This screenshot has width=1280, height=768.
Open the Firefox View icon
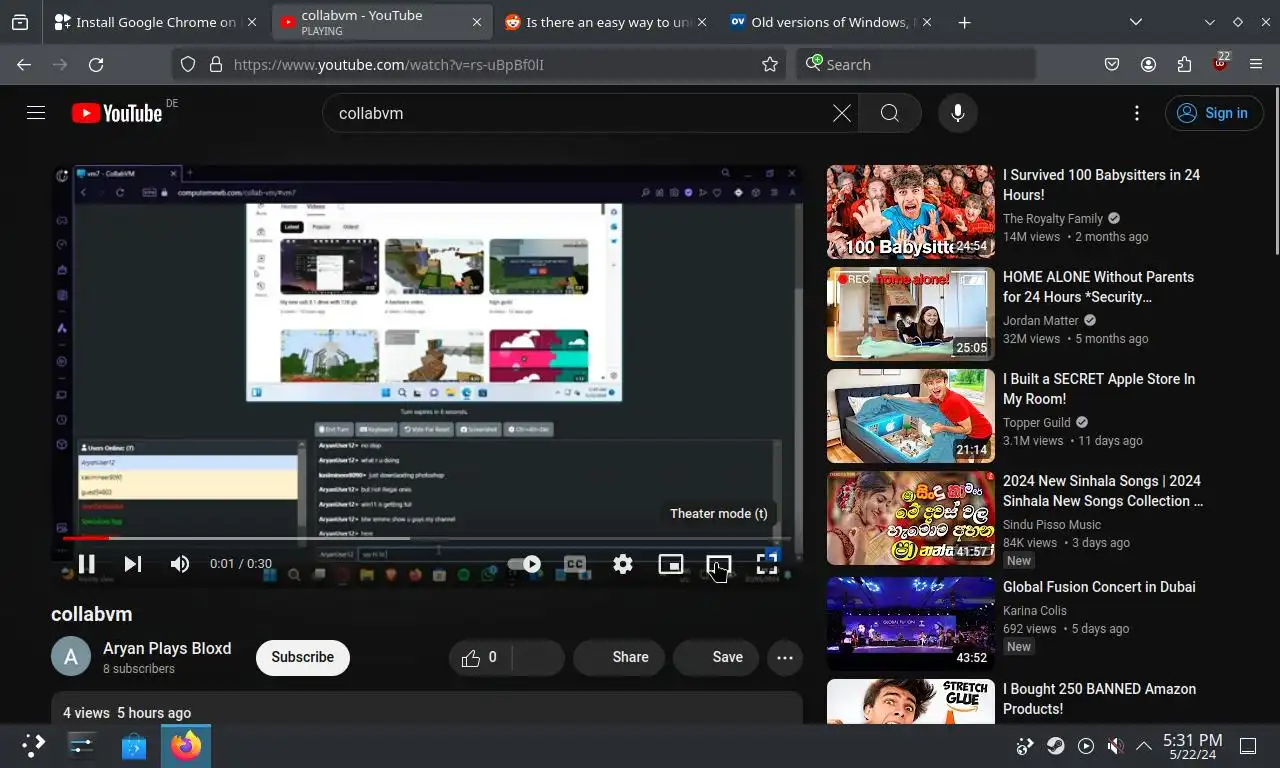point(20,22)
